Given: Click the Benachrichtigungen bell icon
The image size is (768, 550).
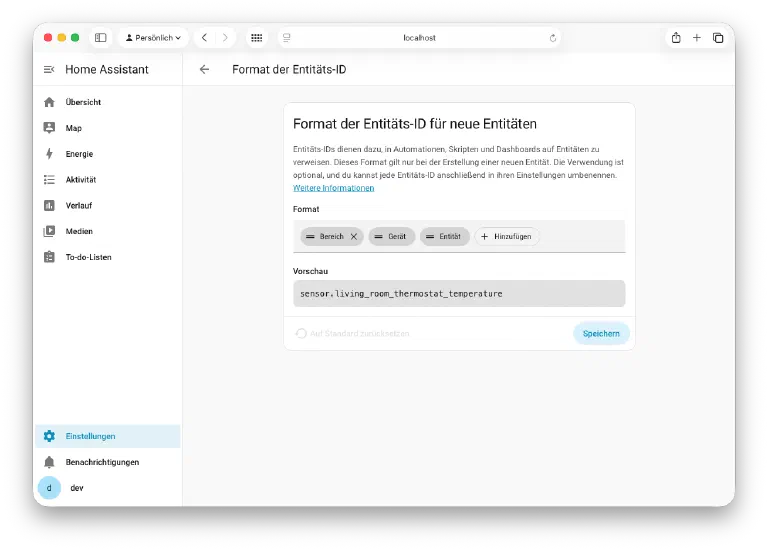Looking at the screenshot, I should coord(49,462).
